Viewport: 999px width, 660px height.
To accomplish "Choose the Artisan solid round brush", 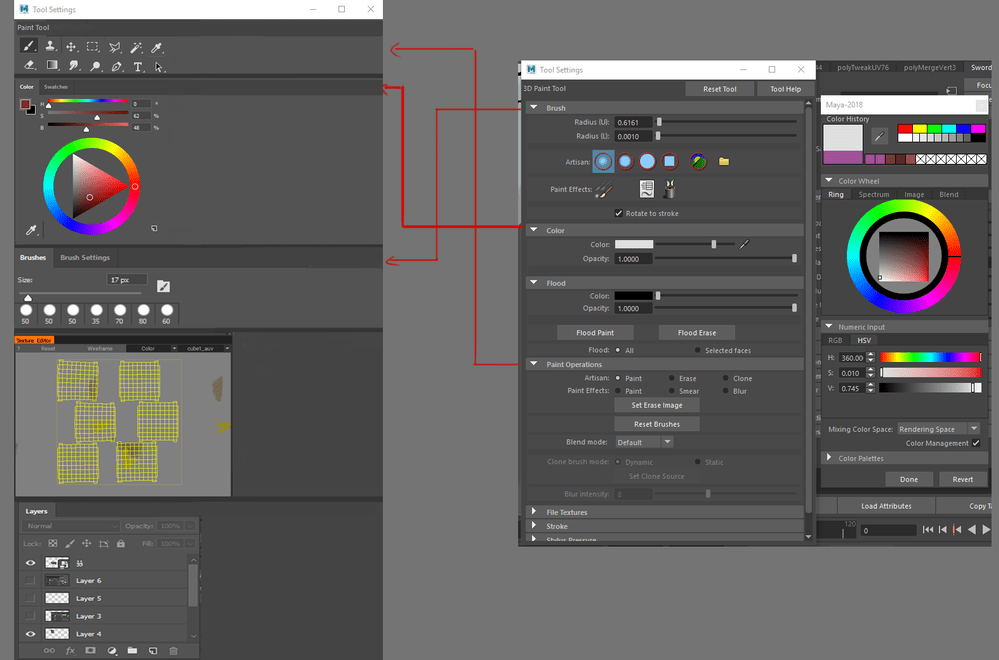I will click(647, 162).
